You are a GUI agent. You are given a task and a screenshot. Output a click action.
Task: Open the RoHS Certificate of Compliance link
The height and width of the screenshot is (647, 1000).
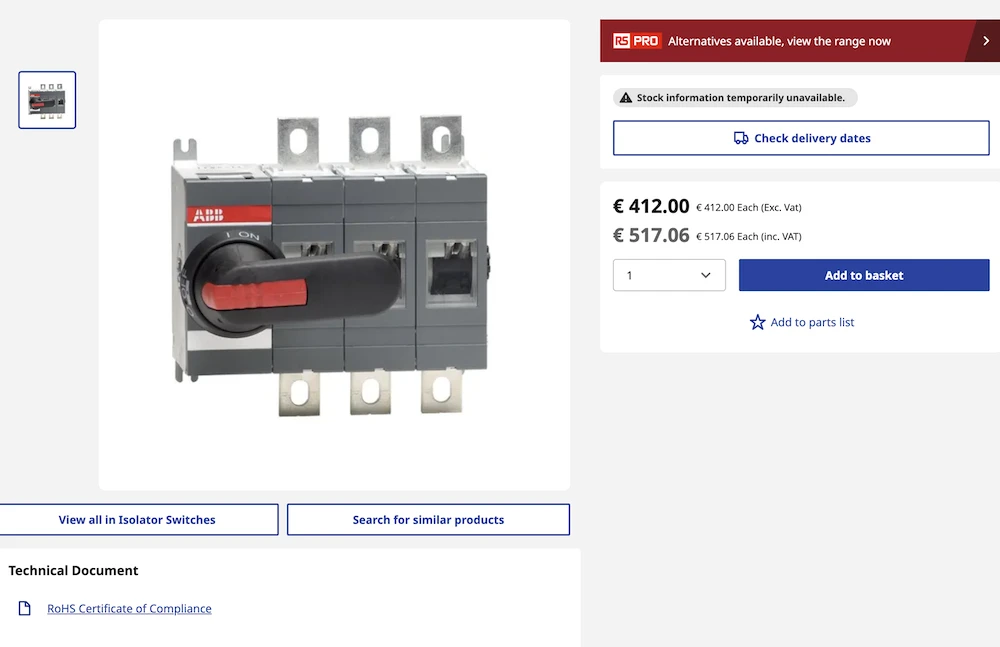click(129, 608)
